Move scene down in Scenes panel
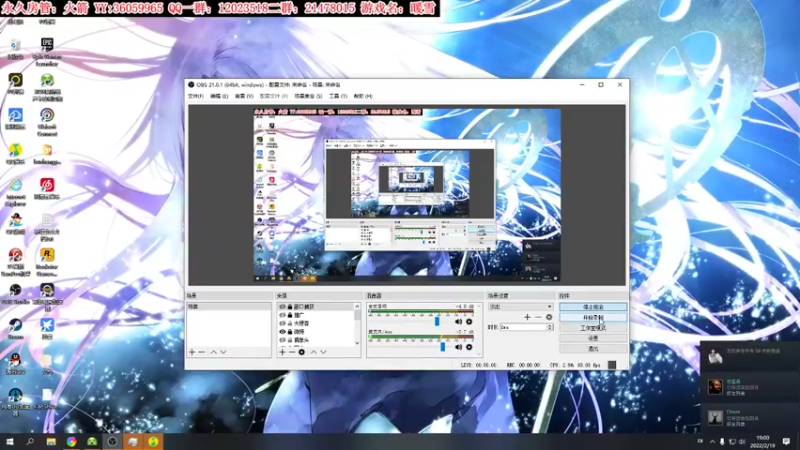The width and height of the screenshot is (800, 450). pyautogui.click(x=223, y=352)
